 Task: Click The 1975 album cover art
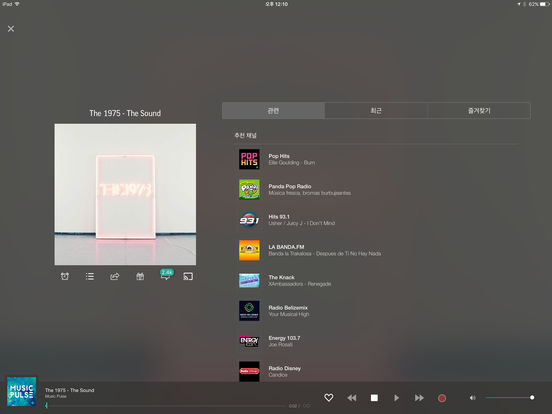[x=125, y=194]
